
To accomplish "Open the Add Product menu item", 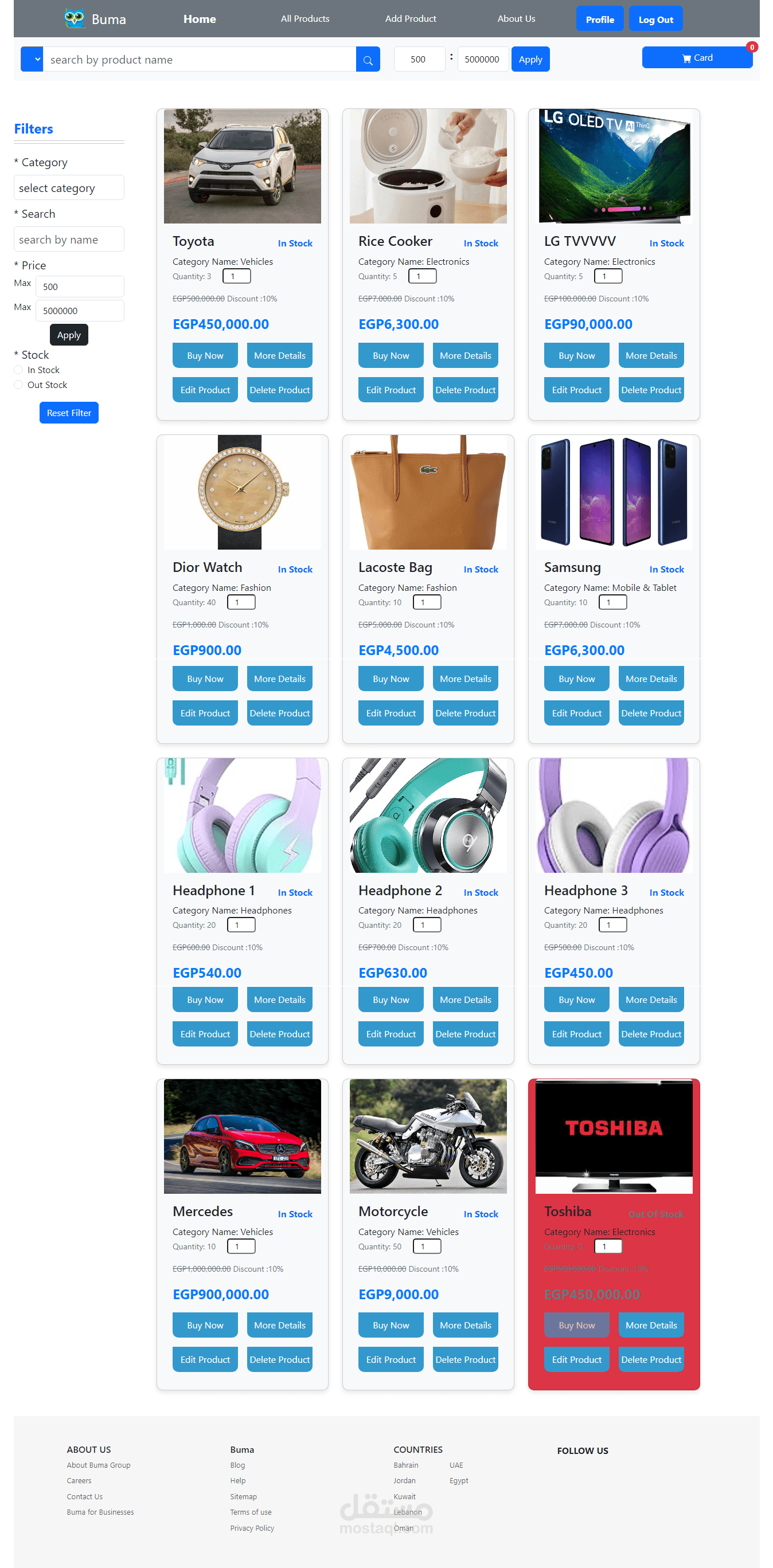I will (x=410, y=19).
